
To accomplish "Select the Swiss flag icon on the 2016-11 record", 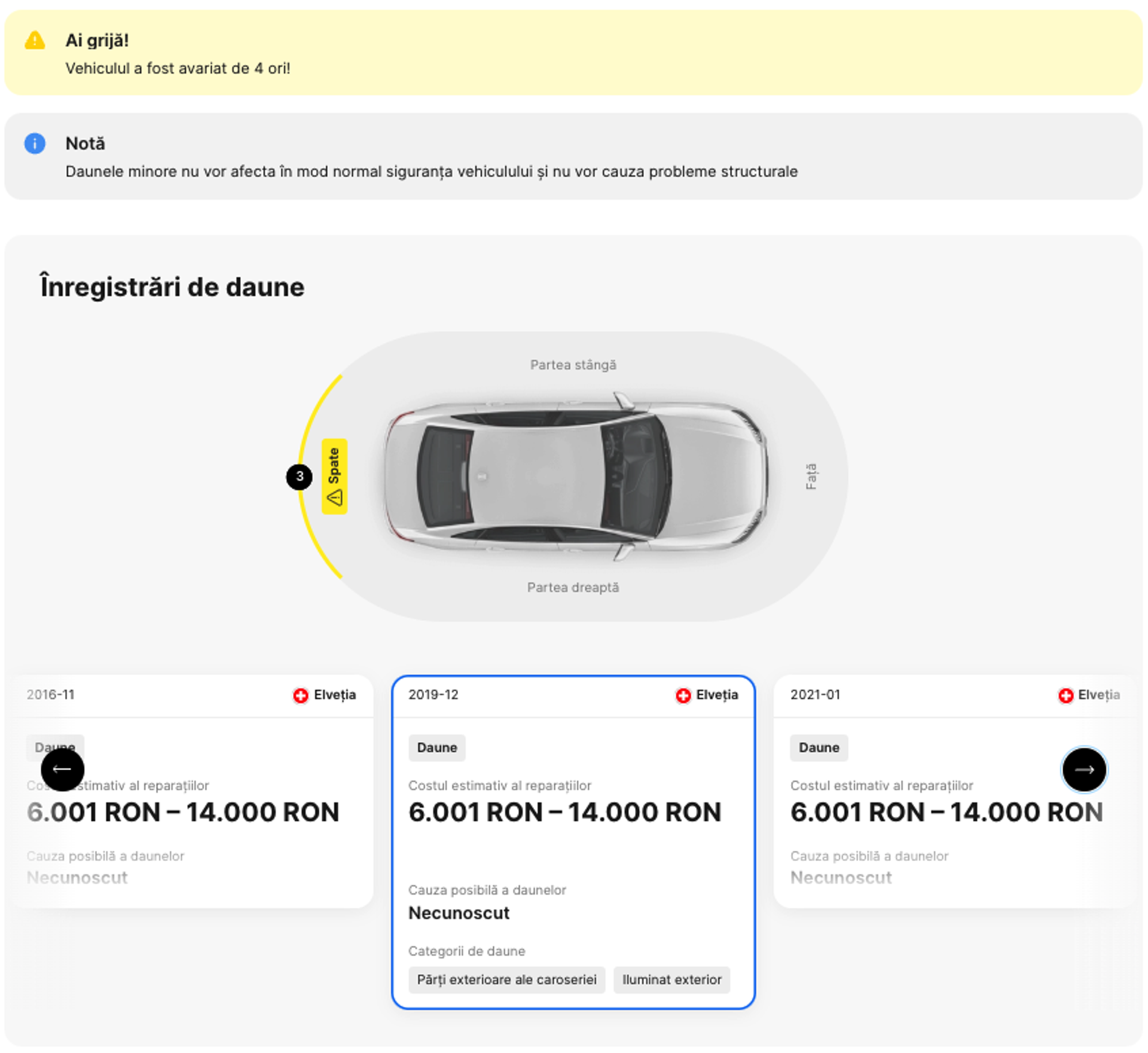I will coord(299,695).
